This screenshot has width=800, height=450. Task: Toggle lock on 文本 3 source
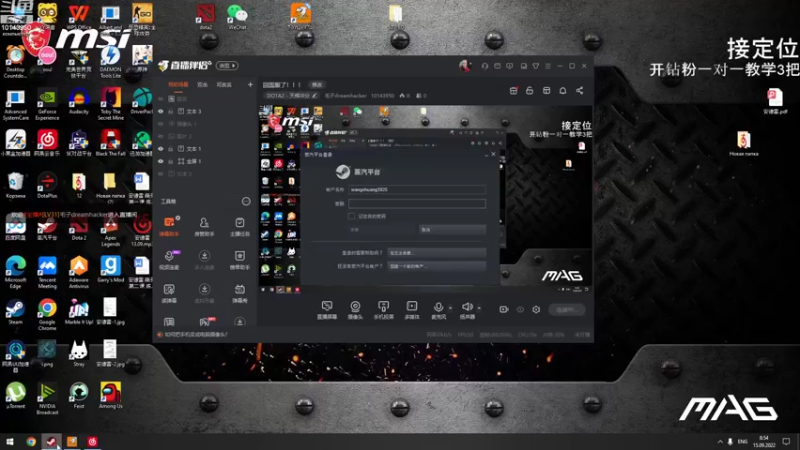click(170, 111)
